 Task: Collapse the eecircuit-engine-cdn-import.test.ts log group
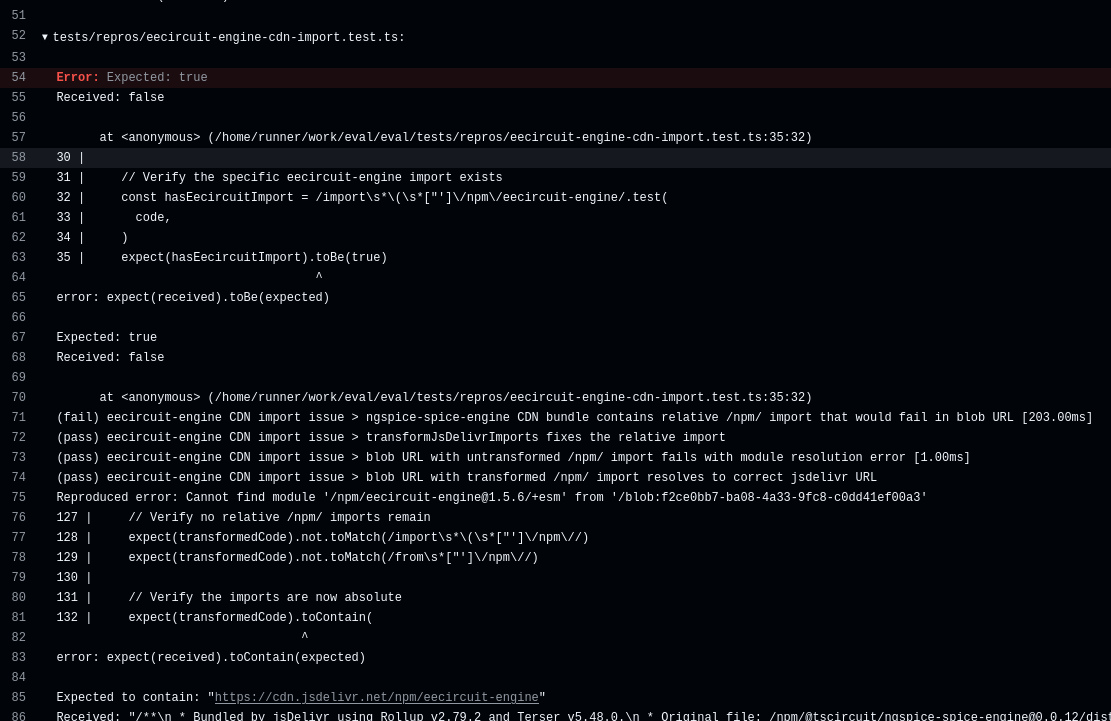[x=45, y=37]
